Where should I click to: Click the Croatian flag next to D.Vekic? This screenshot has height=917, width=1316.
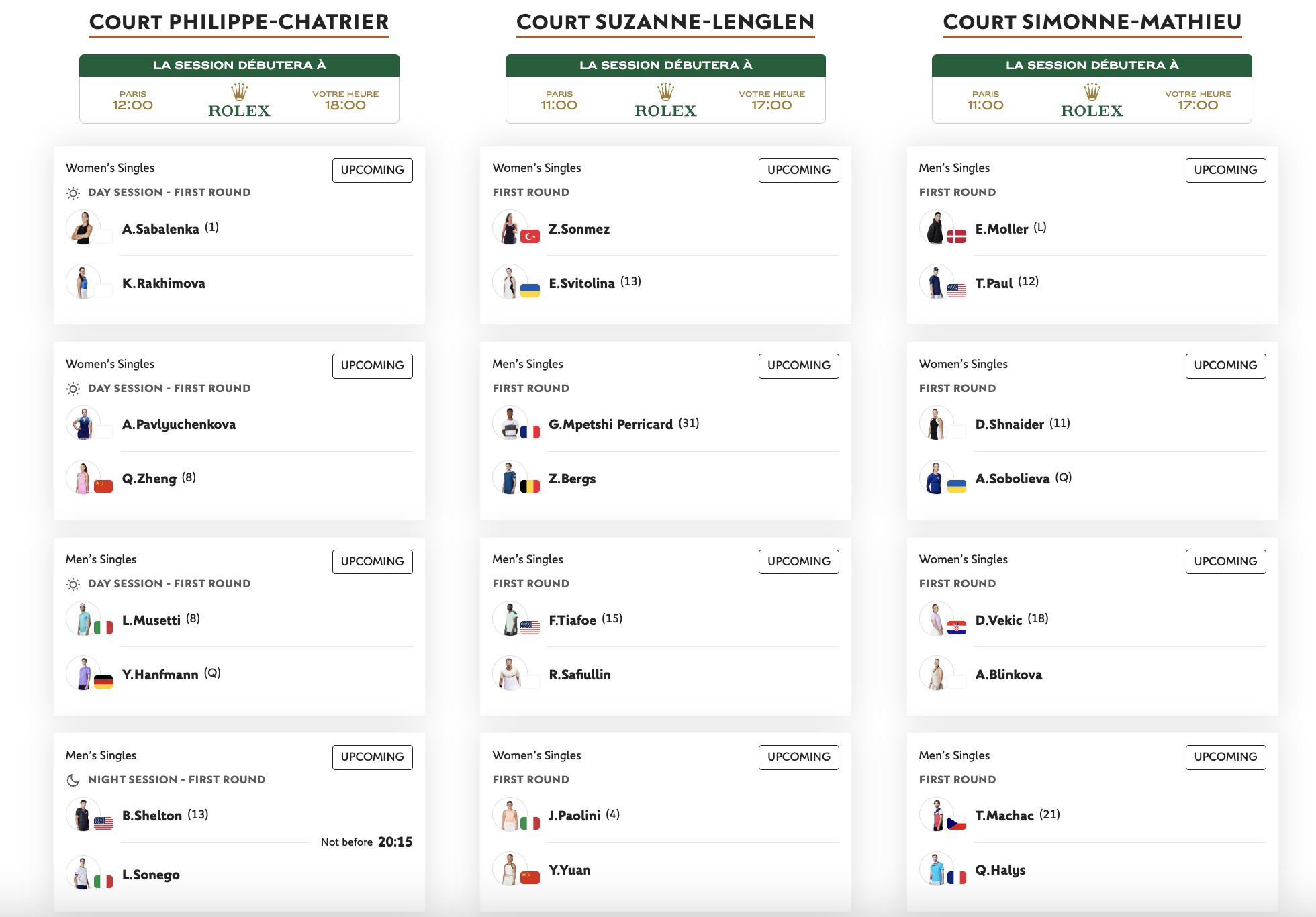[956, 628]
